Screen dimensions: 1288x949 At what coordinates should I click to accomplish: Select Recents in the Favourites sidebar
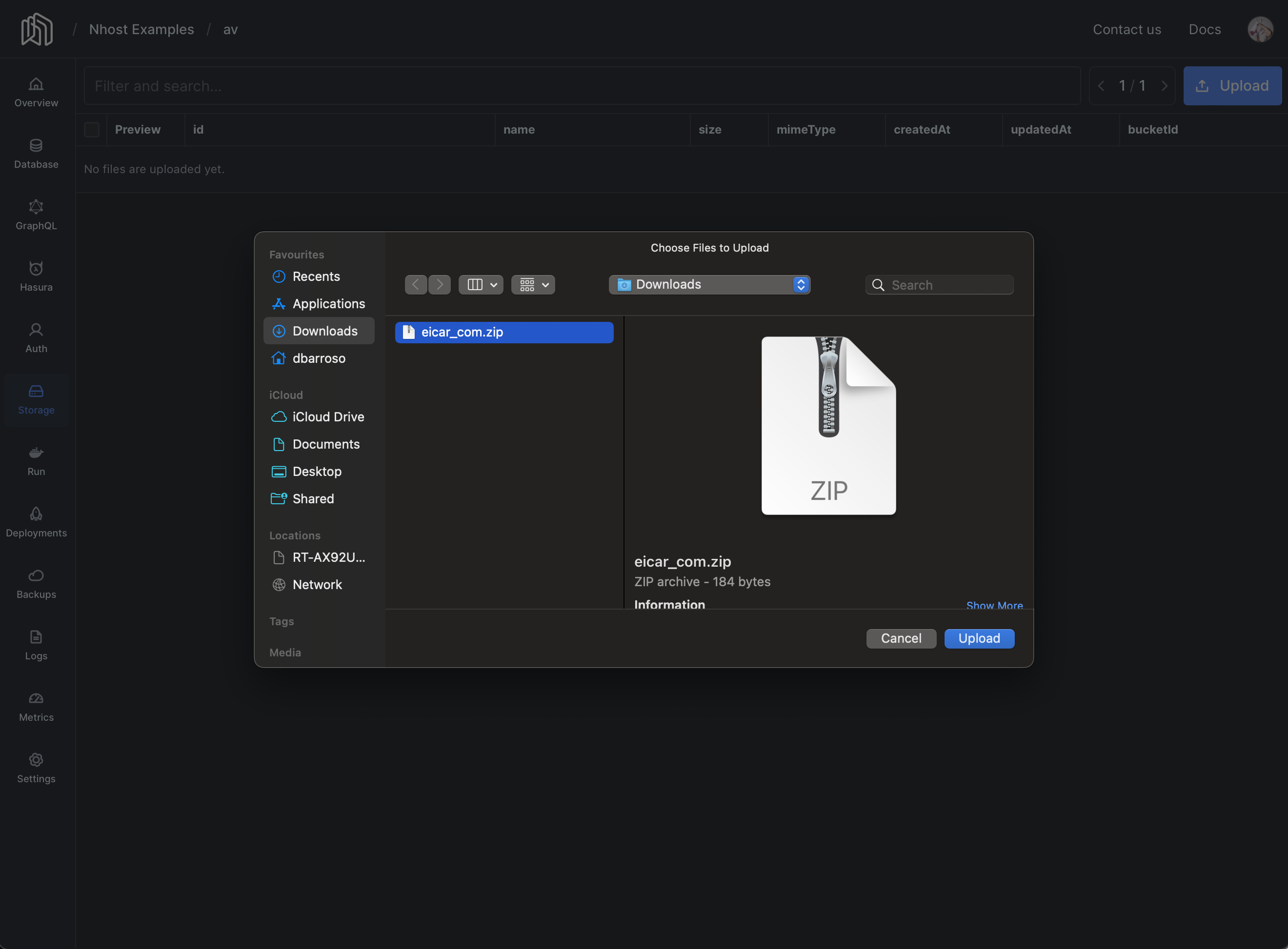pyautogui.click(x=316, y=277)
